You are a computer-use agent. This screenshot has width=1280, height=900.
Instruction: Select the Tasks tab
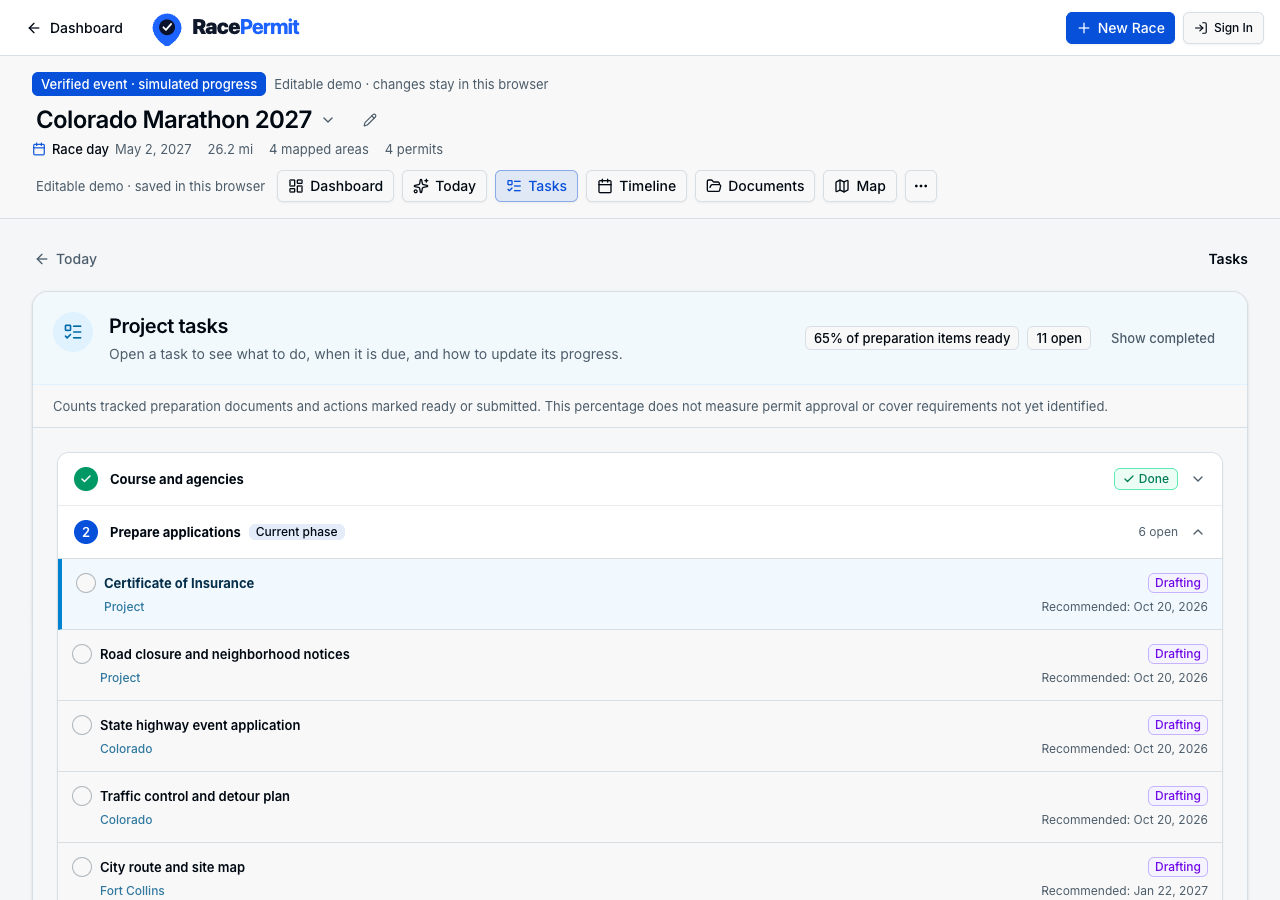pos(536,186)
